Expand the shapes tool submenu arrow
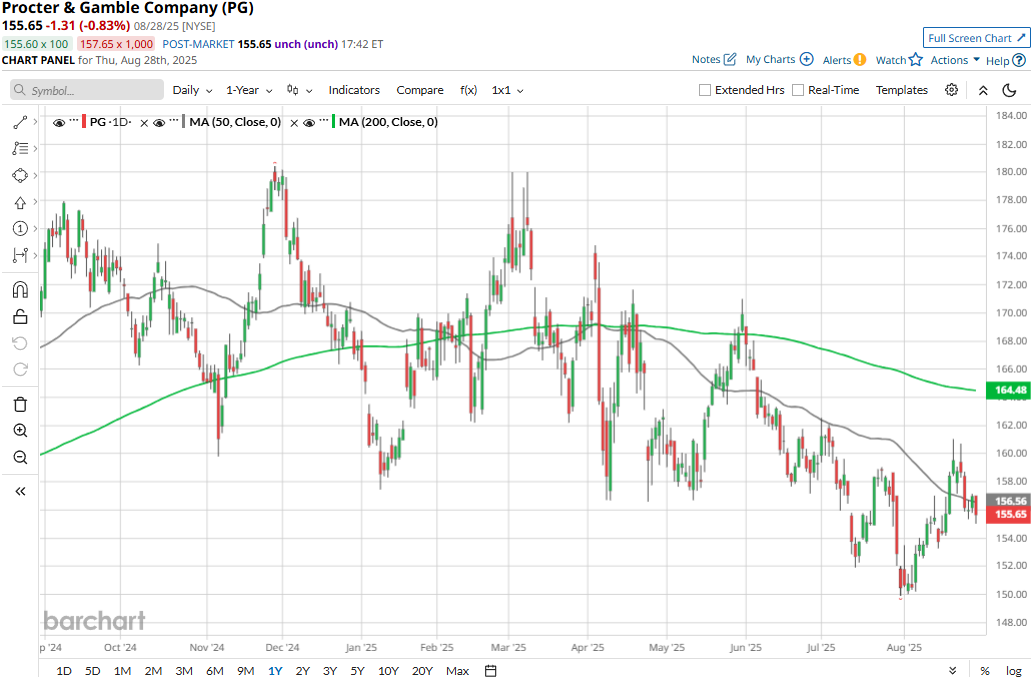This screenshot has width=1032, height=677. coord(36,175)
